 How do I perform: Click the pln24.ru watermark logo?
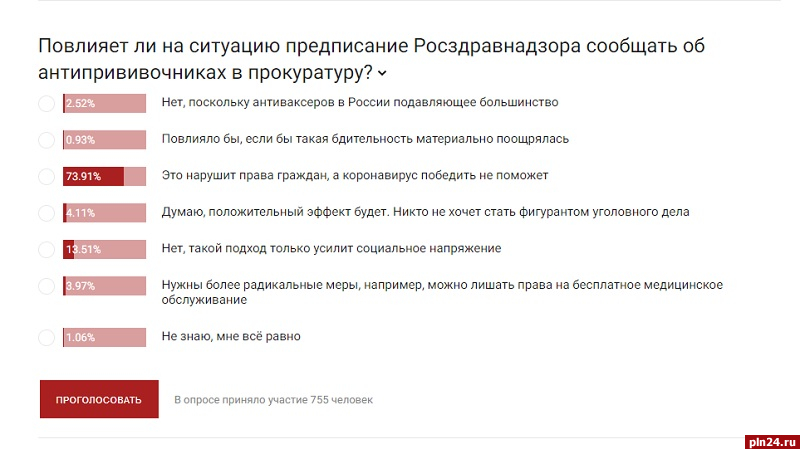770,439
